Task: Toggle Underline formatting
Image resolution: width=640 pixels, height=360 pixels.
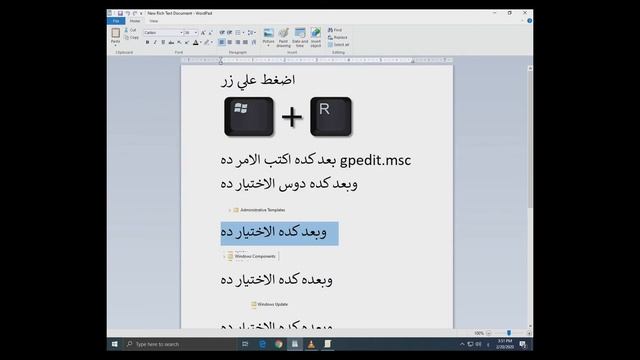Action: point(163,42)
